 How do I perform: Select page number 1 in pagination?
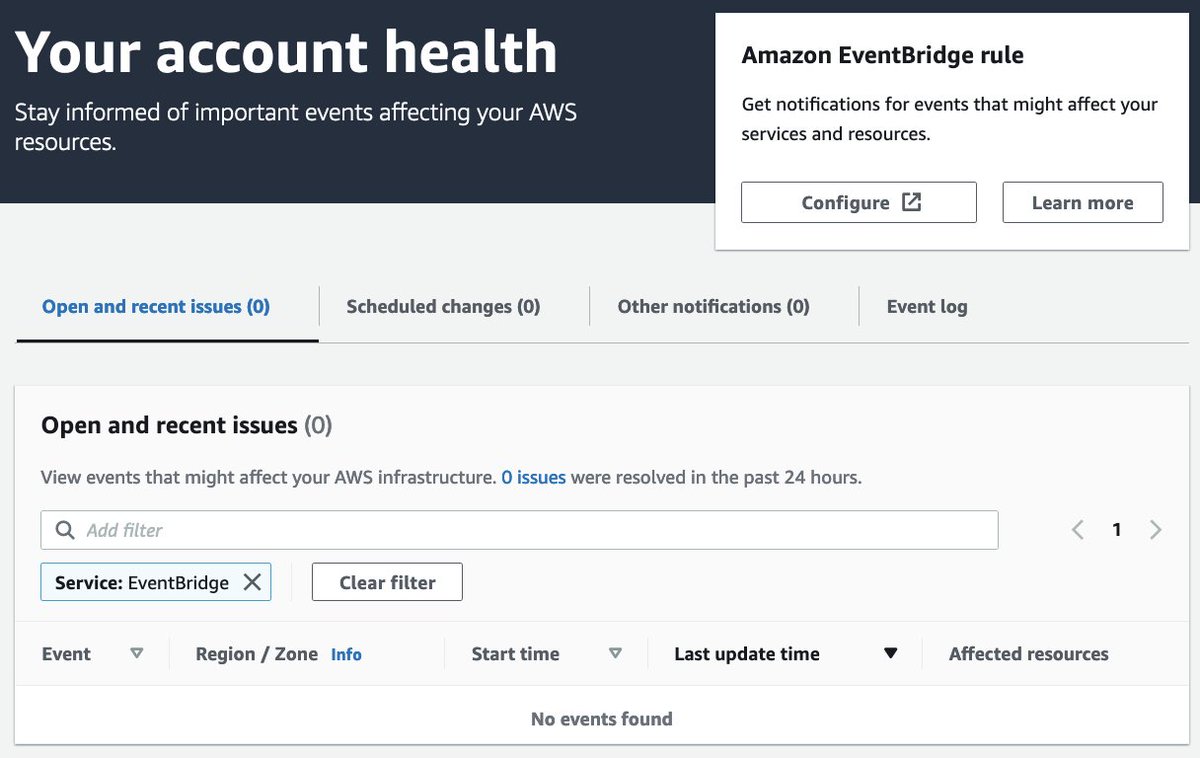(1117, 530)
